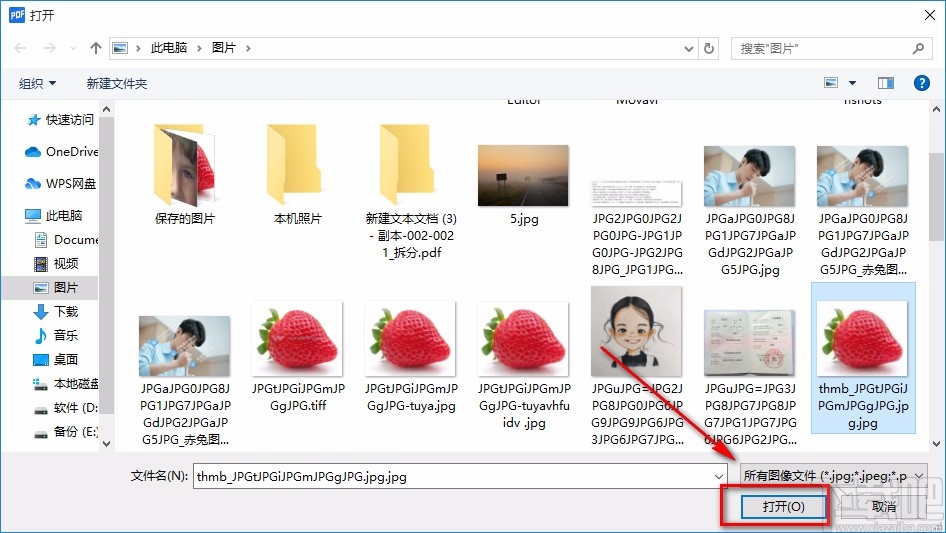Select 软件 (D:) drive

[65, 407]
